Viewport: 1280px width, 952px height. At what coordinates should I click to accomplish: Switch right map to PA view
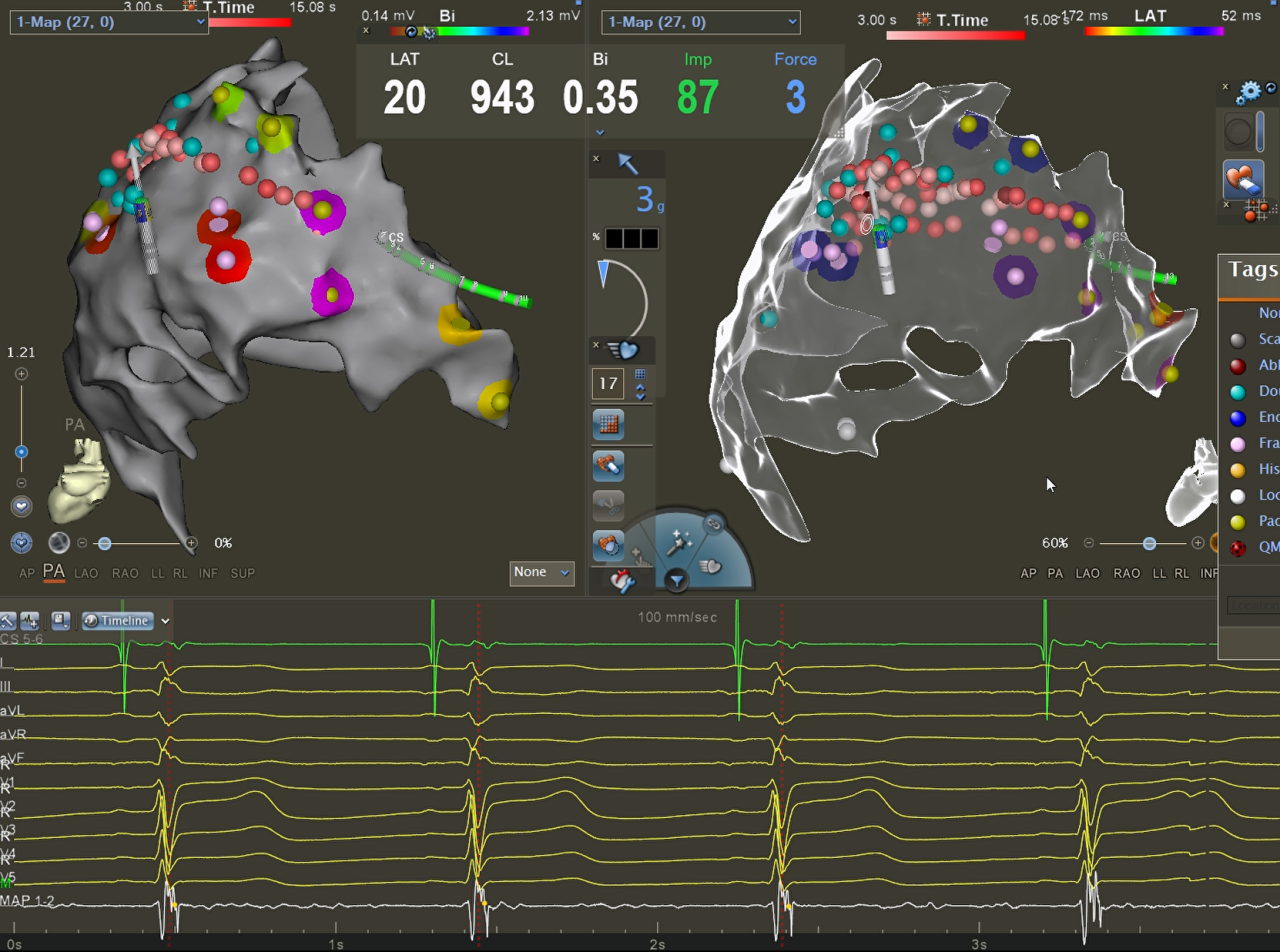click(x=1055, y=573)
